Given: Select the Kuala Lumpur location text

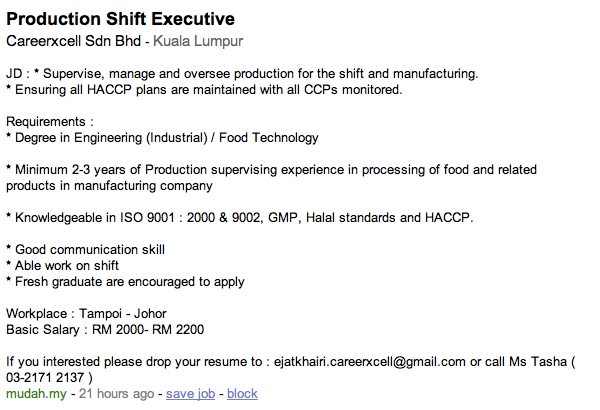Looking at the screenshot, I should 198,41.
